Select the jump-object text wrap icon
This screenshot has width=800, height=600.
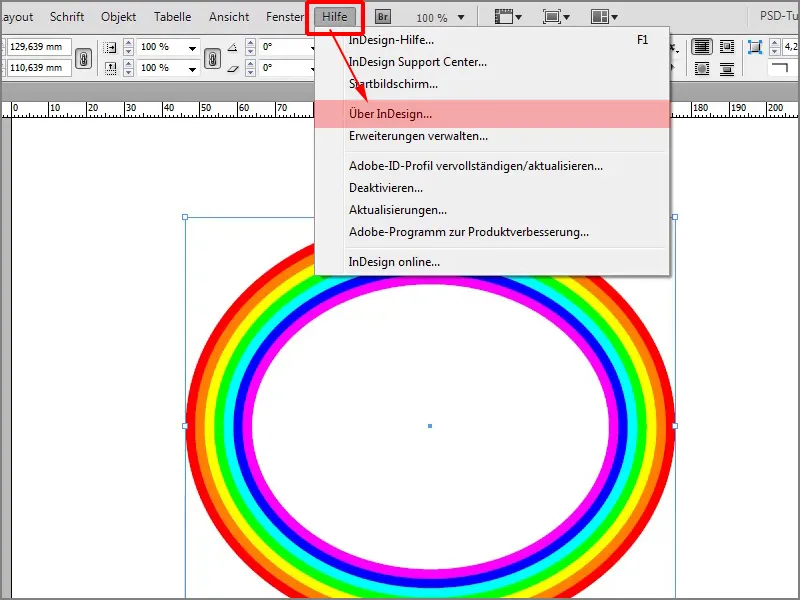(x=728, y=68)
